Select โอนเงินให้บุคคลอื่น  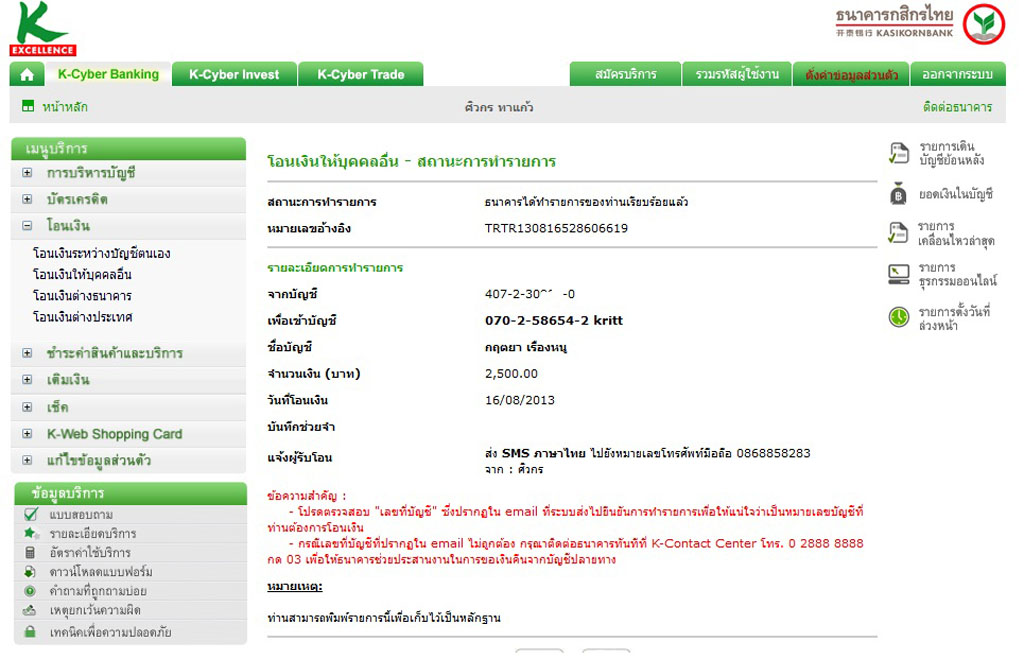pyautogui.click(x=82, y=274)
